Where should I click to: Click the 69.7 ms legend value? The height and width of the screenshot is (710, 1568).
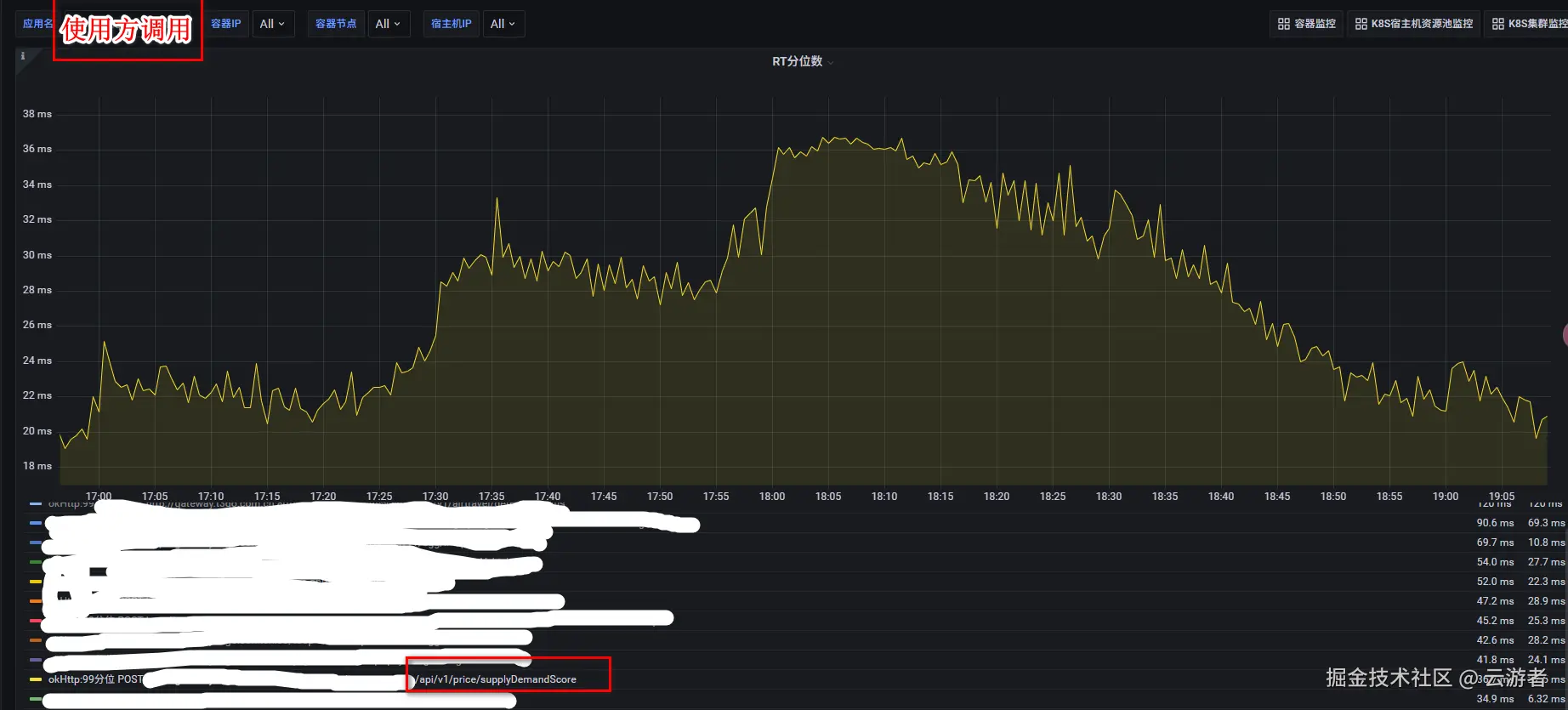[1495, 542]
